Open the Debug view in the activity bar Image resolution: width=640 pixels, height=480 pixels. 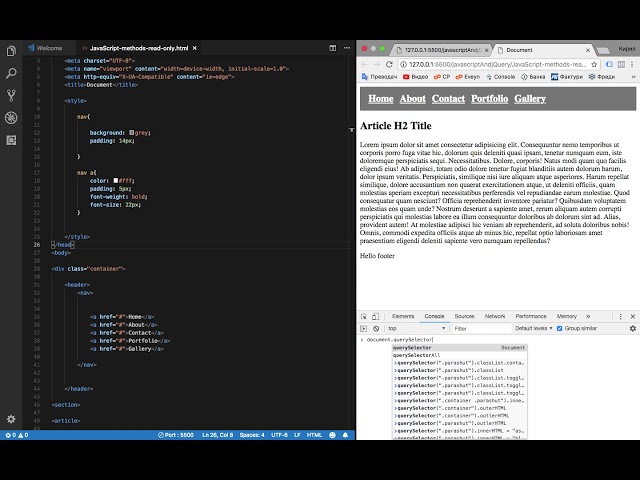(x=11, y=118)
